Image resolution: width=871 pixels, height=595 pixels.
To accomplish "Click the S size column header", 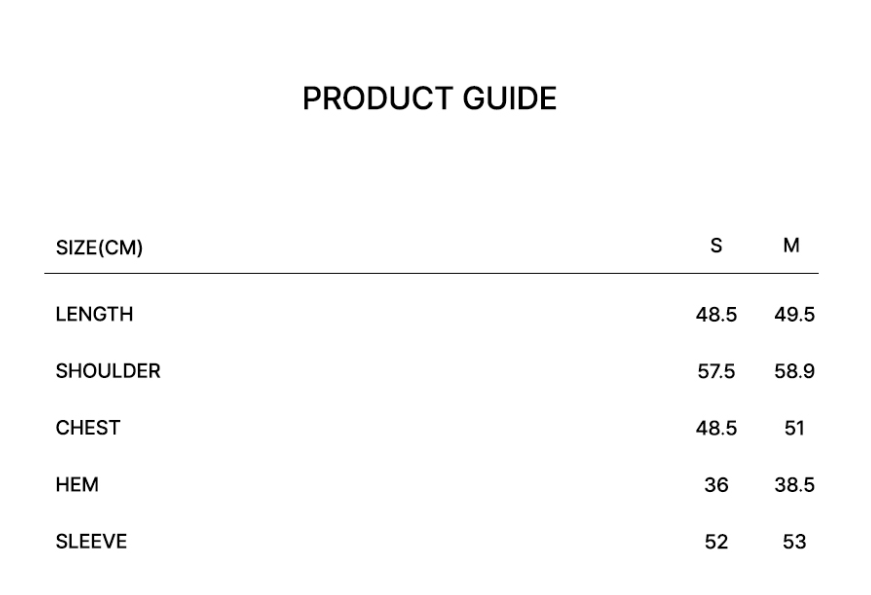I will tap(716, 246).
